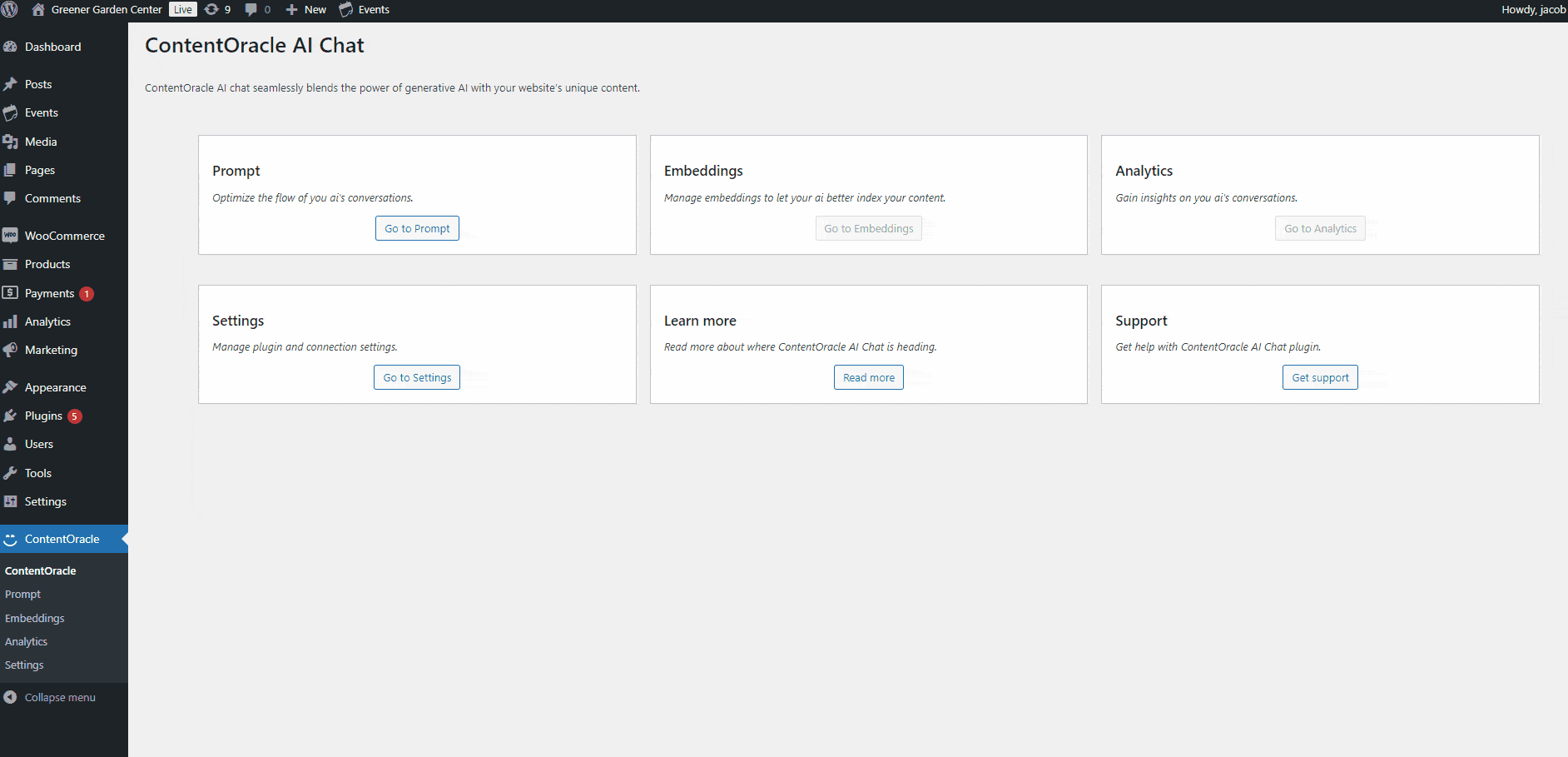This screenshot has height=757, width=1568.
Task: Click Plugins update badge 5
Action: (x=75, y=416)
